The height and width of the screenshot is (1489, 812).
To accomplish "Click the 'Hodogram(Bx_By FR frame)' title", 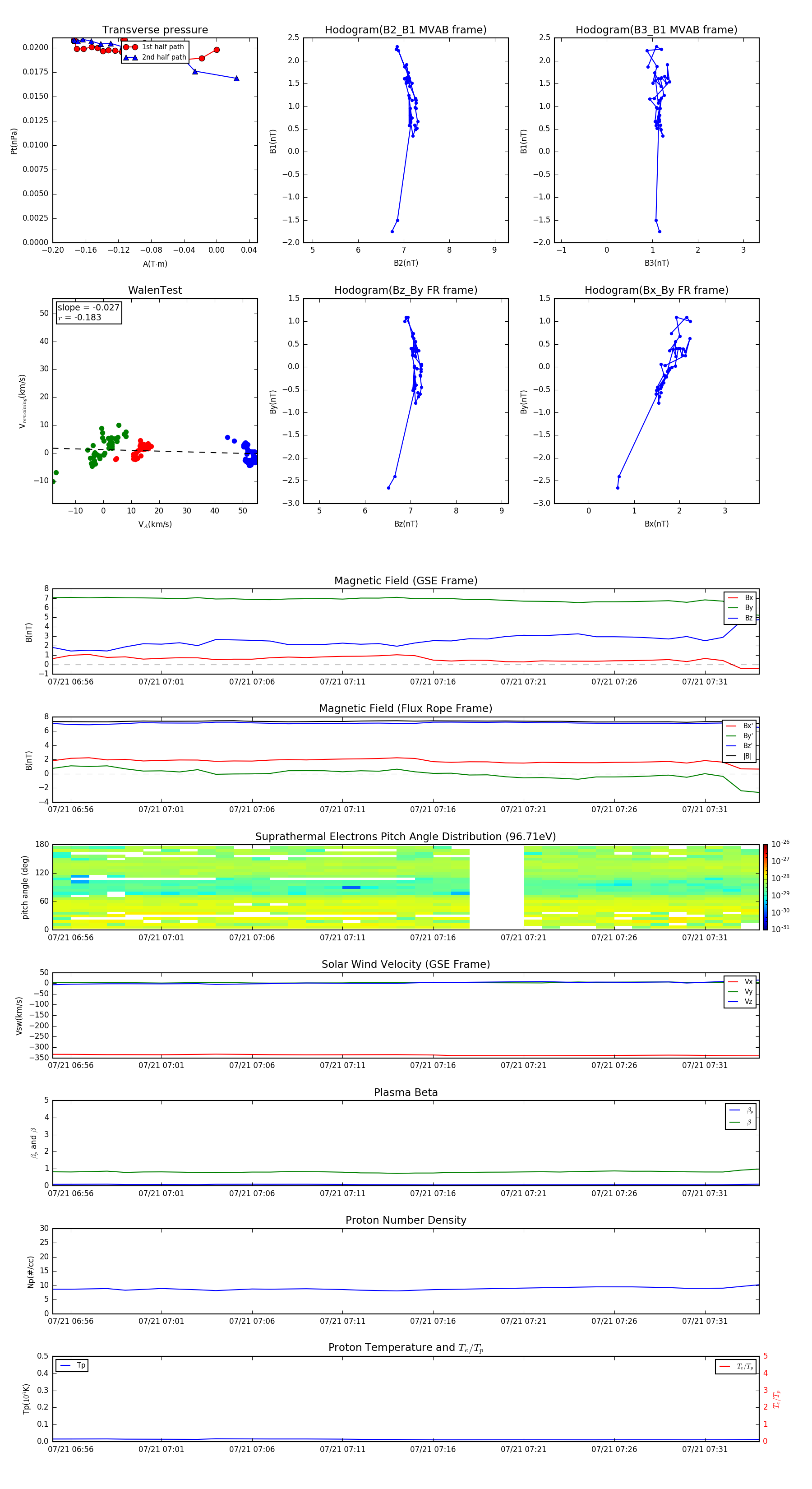I will pos(656,290).
